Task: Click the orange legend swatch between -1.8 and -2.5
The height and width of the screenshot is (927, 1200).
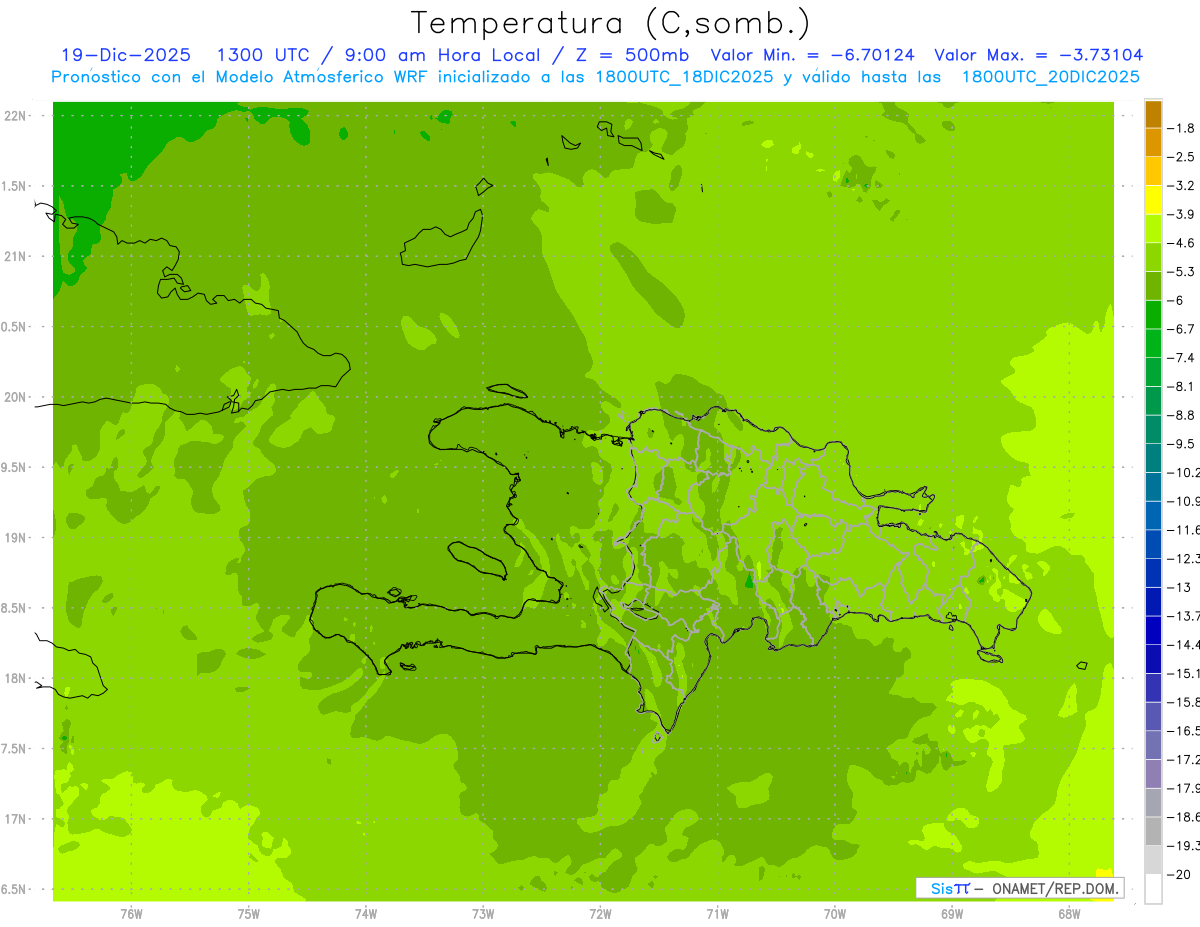Action: (1153, 143)
